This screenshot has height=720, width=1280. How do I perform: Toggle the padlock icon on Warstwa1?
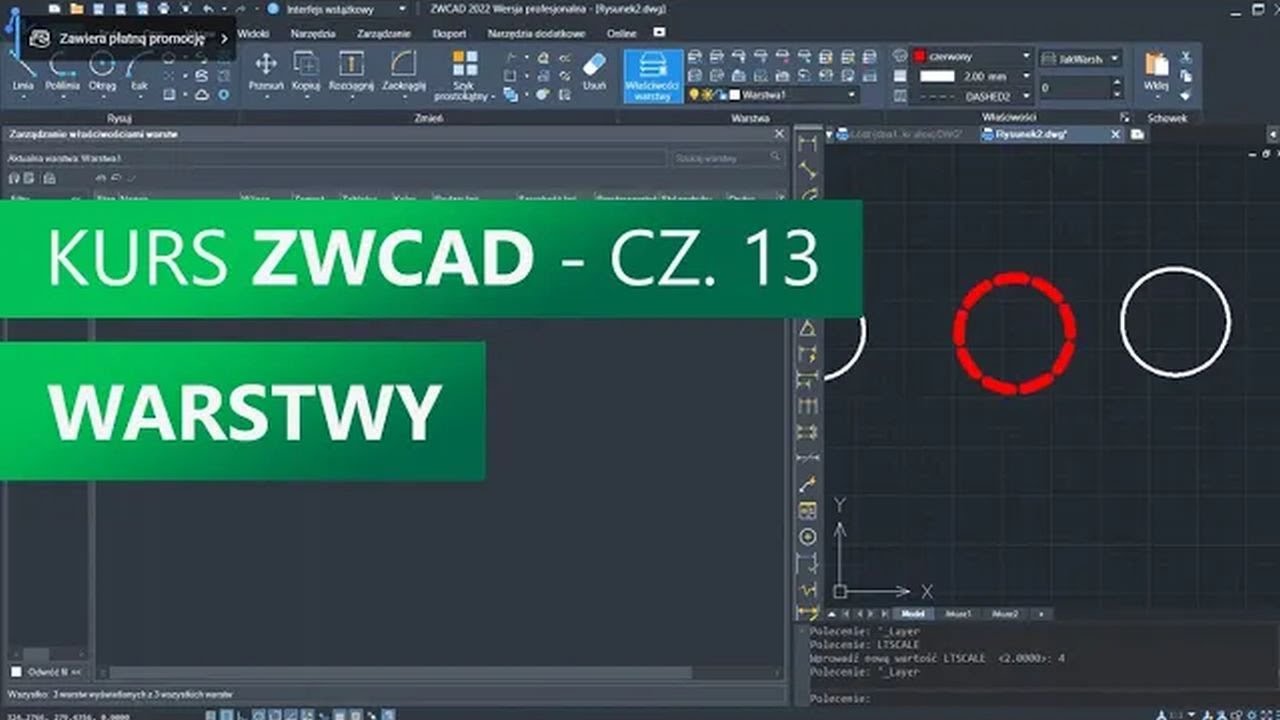(x=720, y=94)
